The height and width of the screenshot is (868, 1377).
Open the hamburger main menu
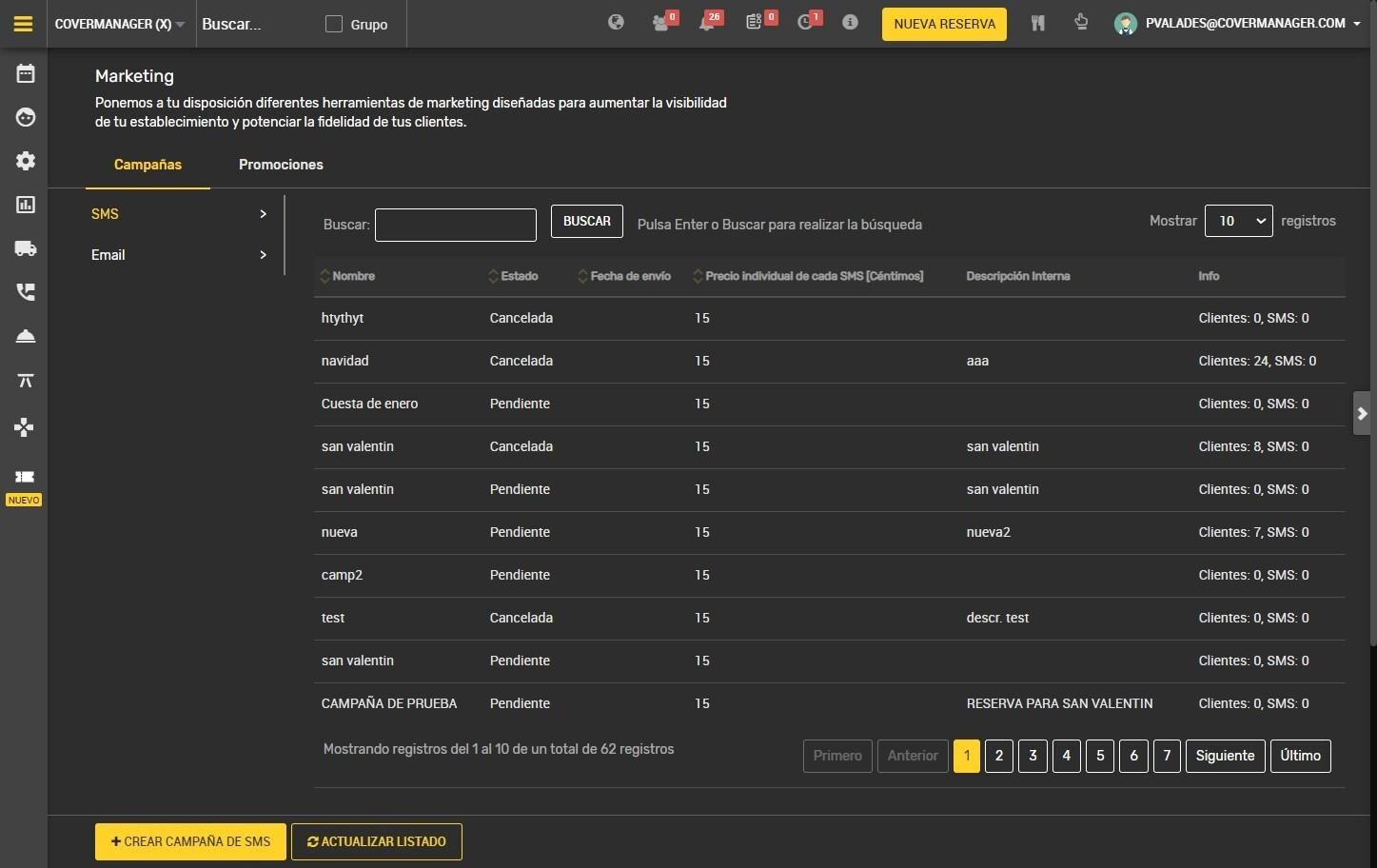coord(23,24)
